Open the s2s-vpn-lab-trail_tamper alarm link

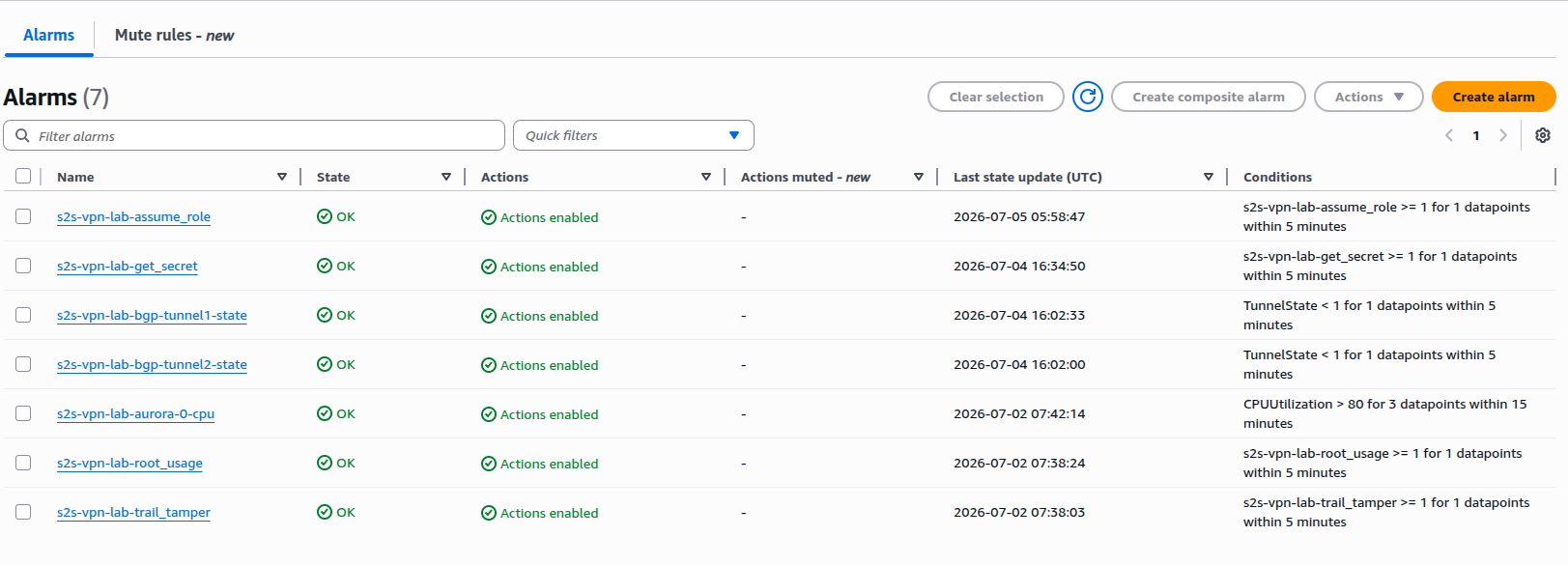(133, 512)
